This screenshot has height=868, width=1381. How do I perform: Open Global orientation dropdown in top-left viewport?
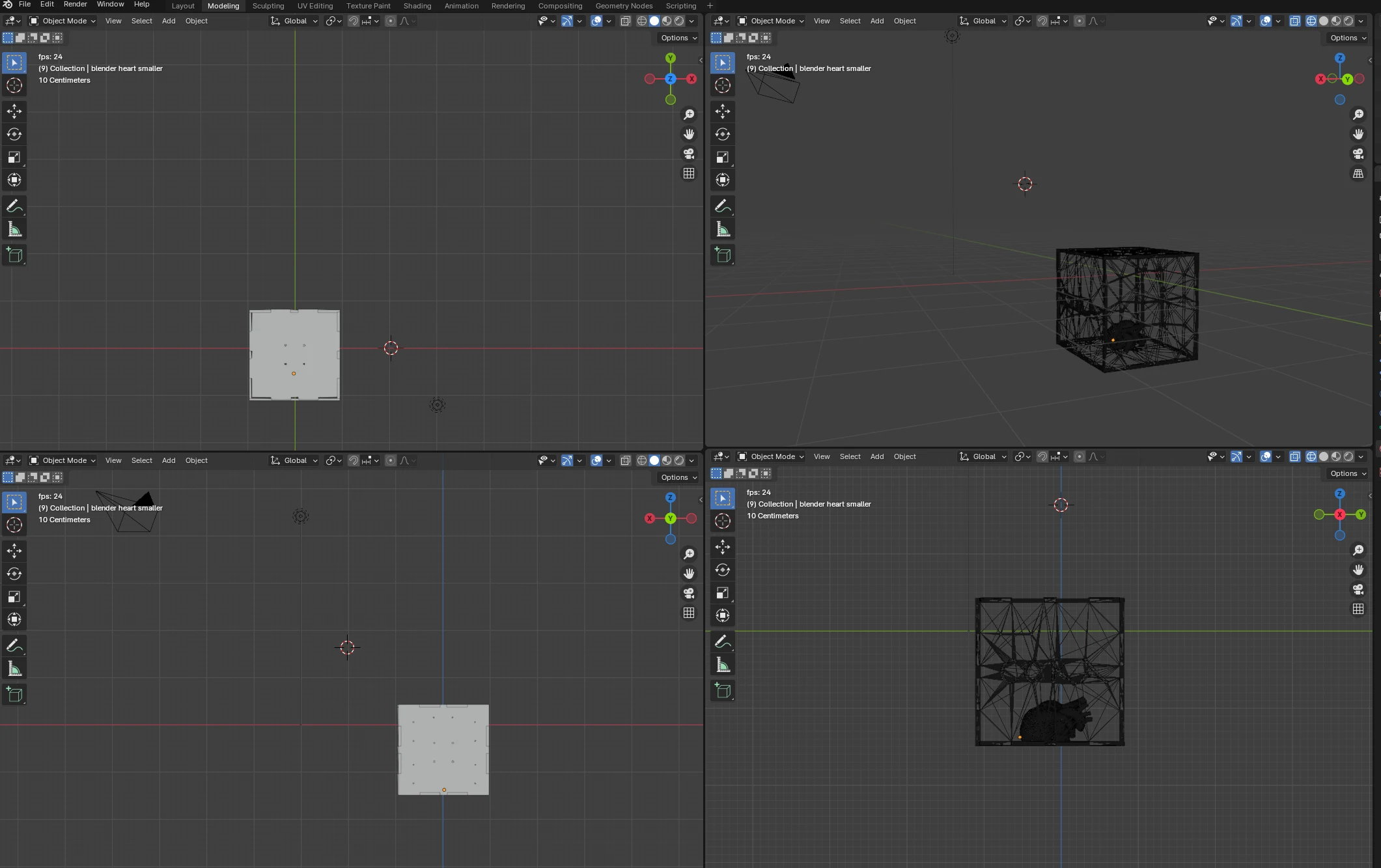(x=294, y=21)
